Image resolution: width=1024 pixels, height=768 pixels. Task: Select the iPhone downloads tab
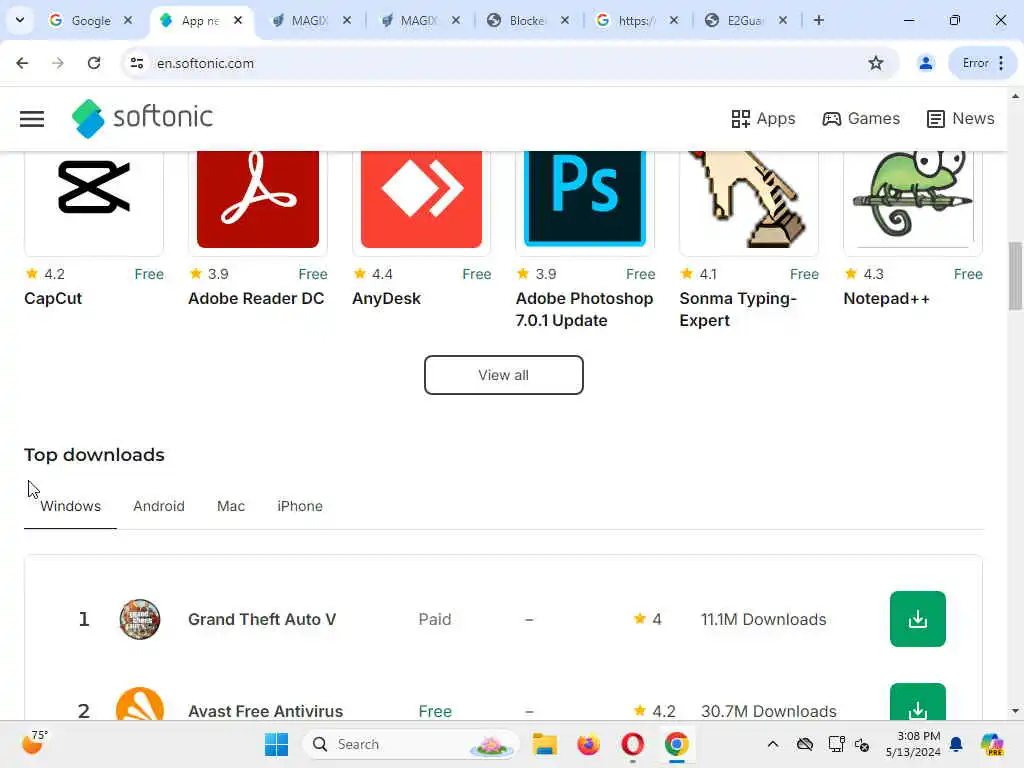click(x=300, y=506)
